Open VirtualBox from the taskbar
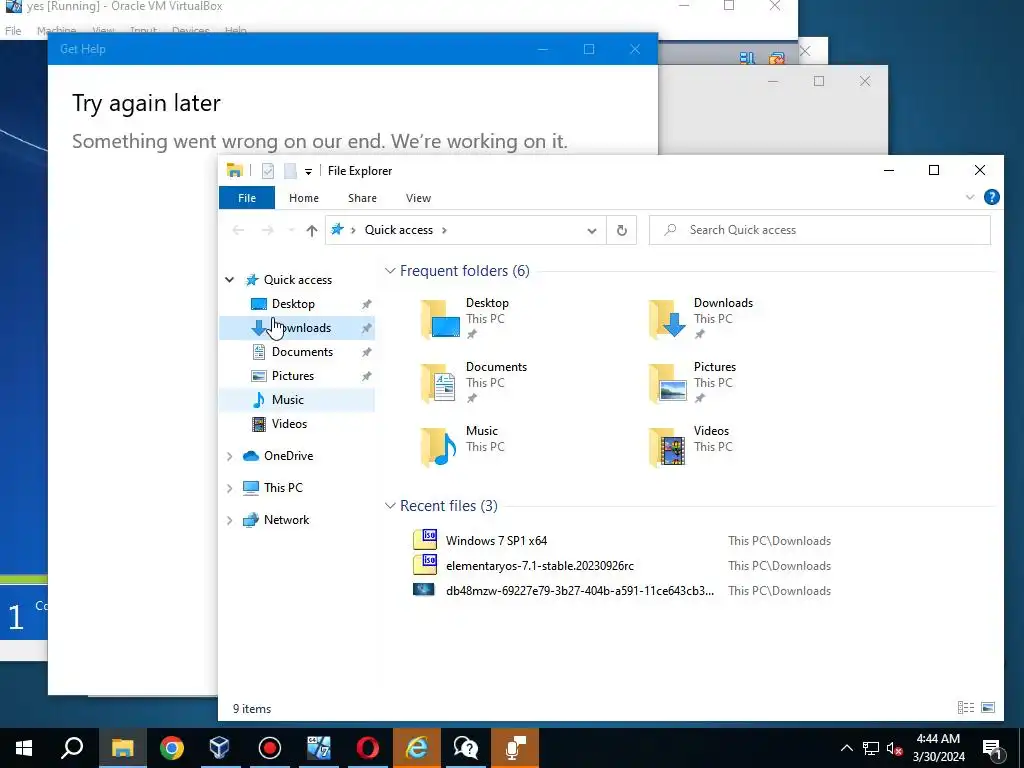 [x=219, y=748]
